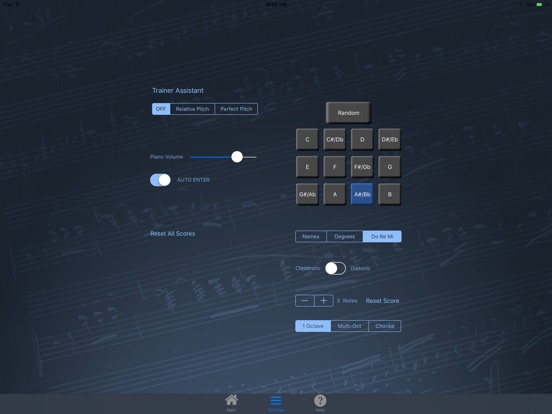Choose the F#/Gb key button

362,167
